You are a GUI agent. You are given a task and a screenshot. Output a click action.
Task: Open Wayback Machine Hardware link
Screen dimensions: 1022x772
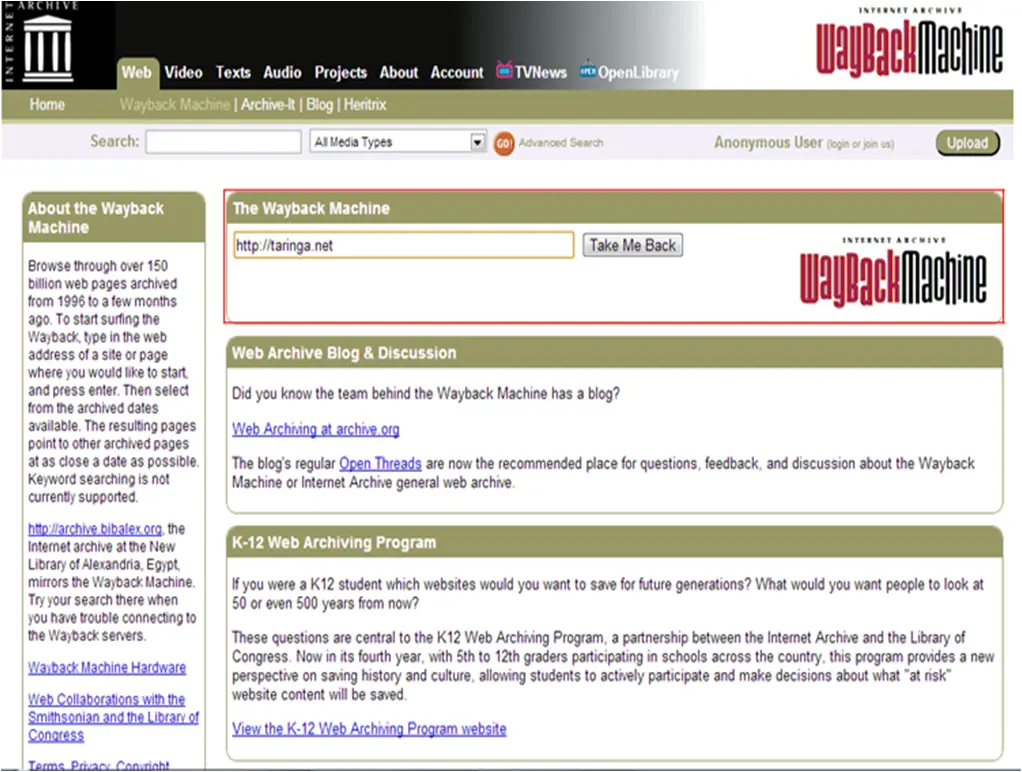coord(107,668)
